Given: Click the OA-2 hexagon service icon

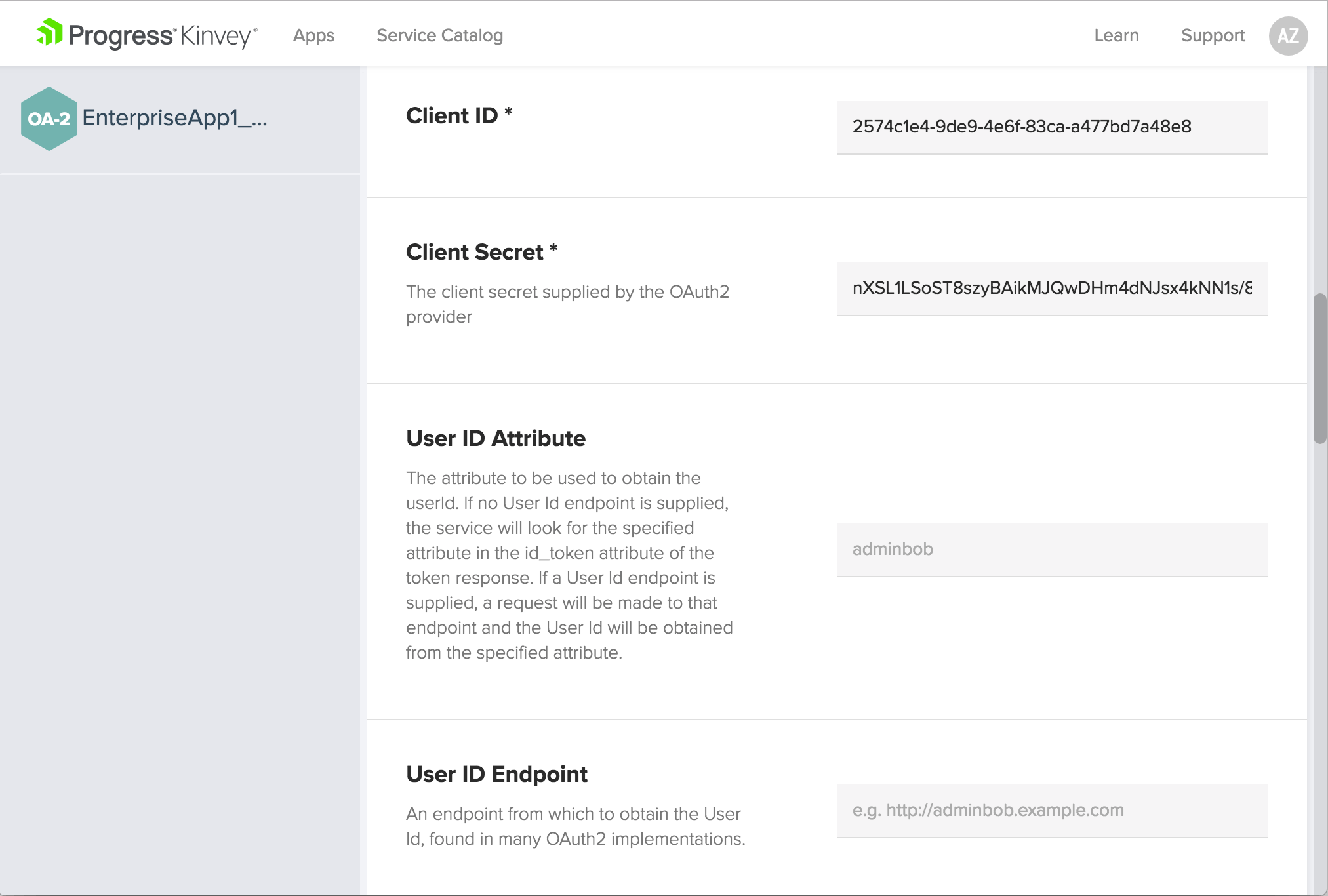Looking at the screenshot, I should click(x=49, y=119).
